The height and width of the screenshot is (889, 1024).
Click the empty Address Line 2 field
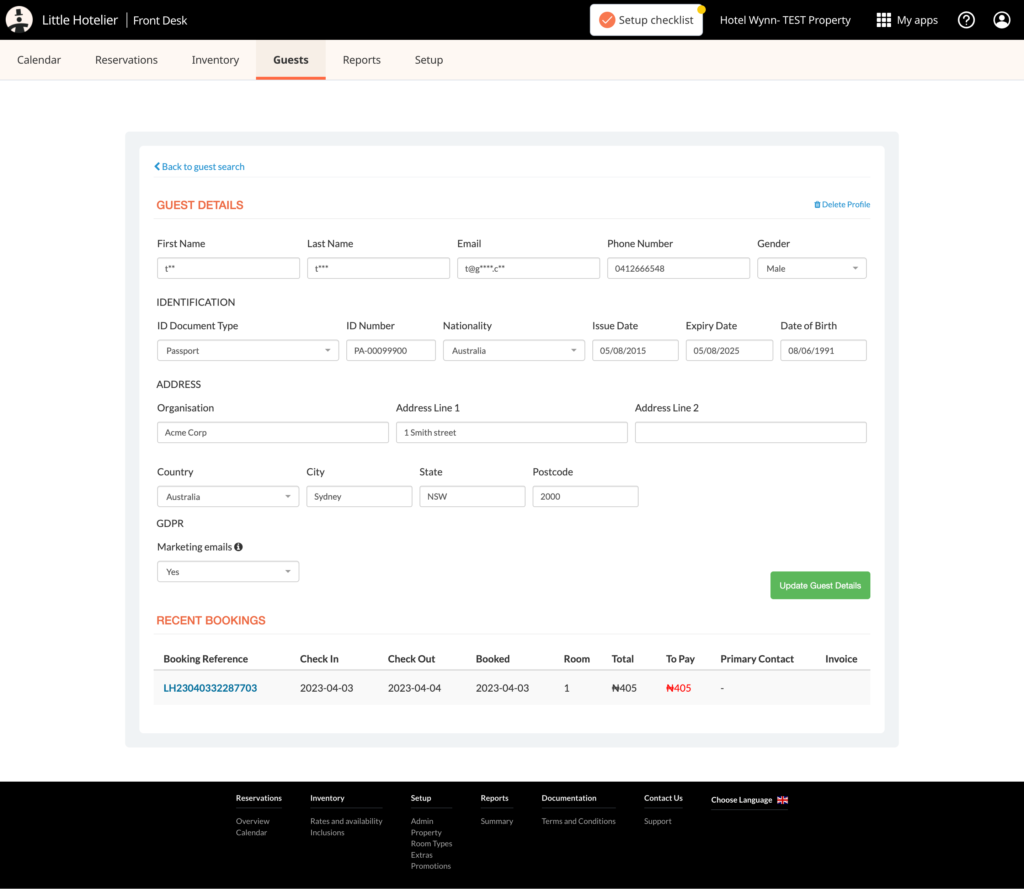[x=750, y=433]
